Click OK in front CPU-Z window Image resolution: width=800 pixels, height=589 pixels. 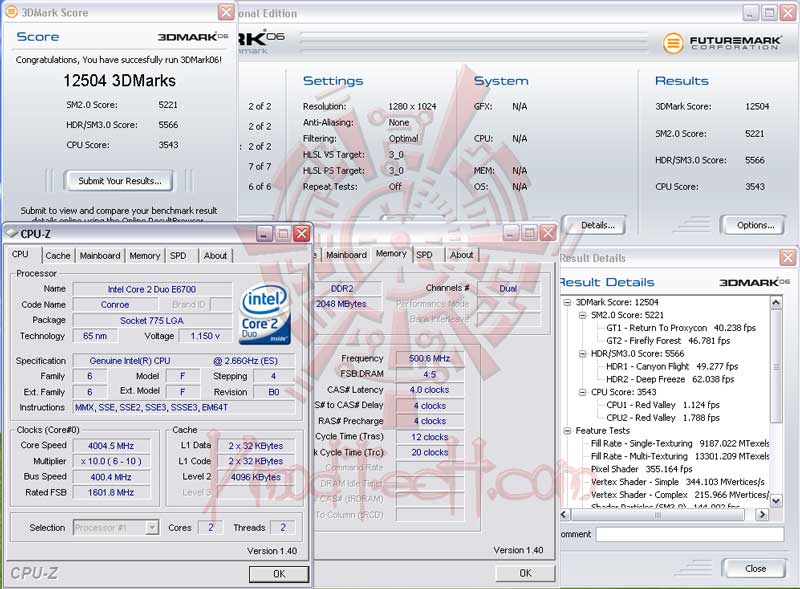[x=279, y=574]
